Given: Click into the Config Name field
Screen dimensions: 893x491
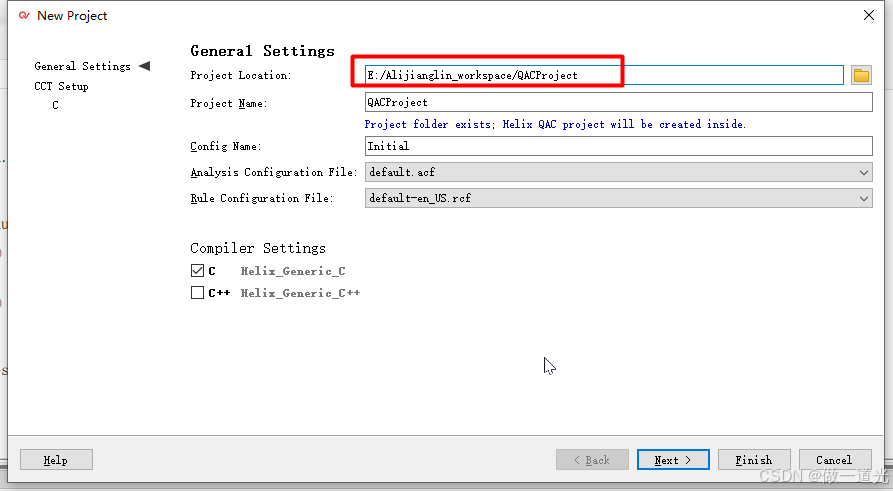Looking at the screenshot, I should (x=618, y=146).
